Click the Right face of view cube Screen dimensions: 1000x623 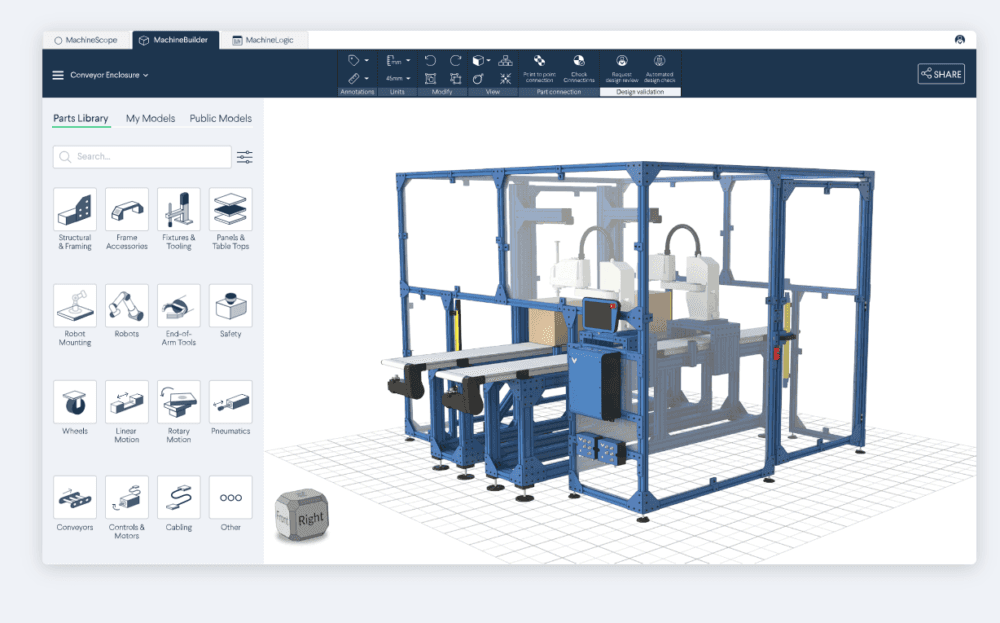point(311,518)
